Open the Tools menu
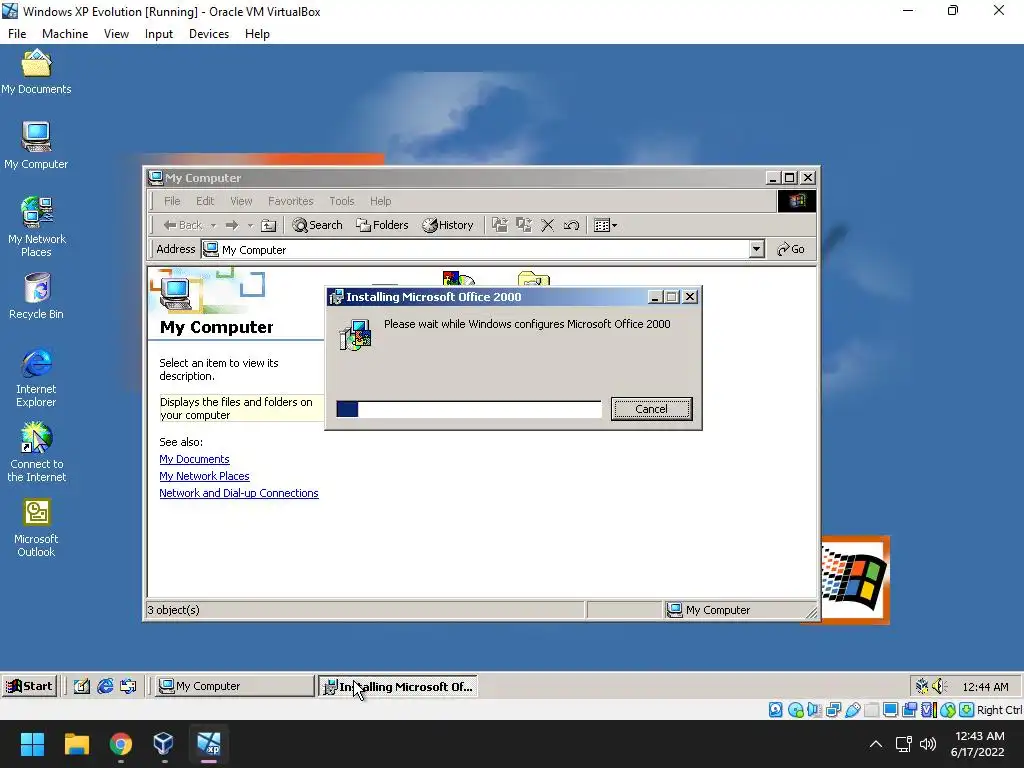The image size is (1024, 768). pyautogui.click(x=342, y=201)
